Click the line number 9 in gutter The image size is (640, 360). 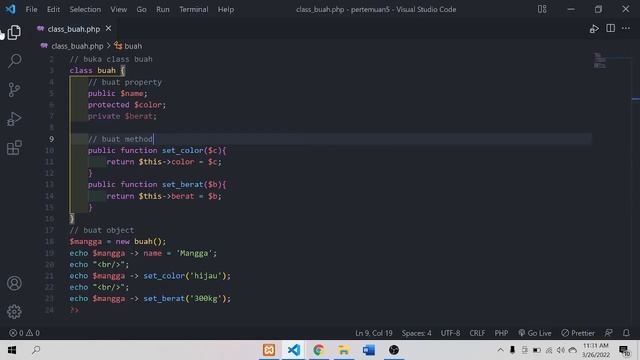coord(51,139)
